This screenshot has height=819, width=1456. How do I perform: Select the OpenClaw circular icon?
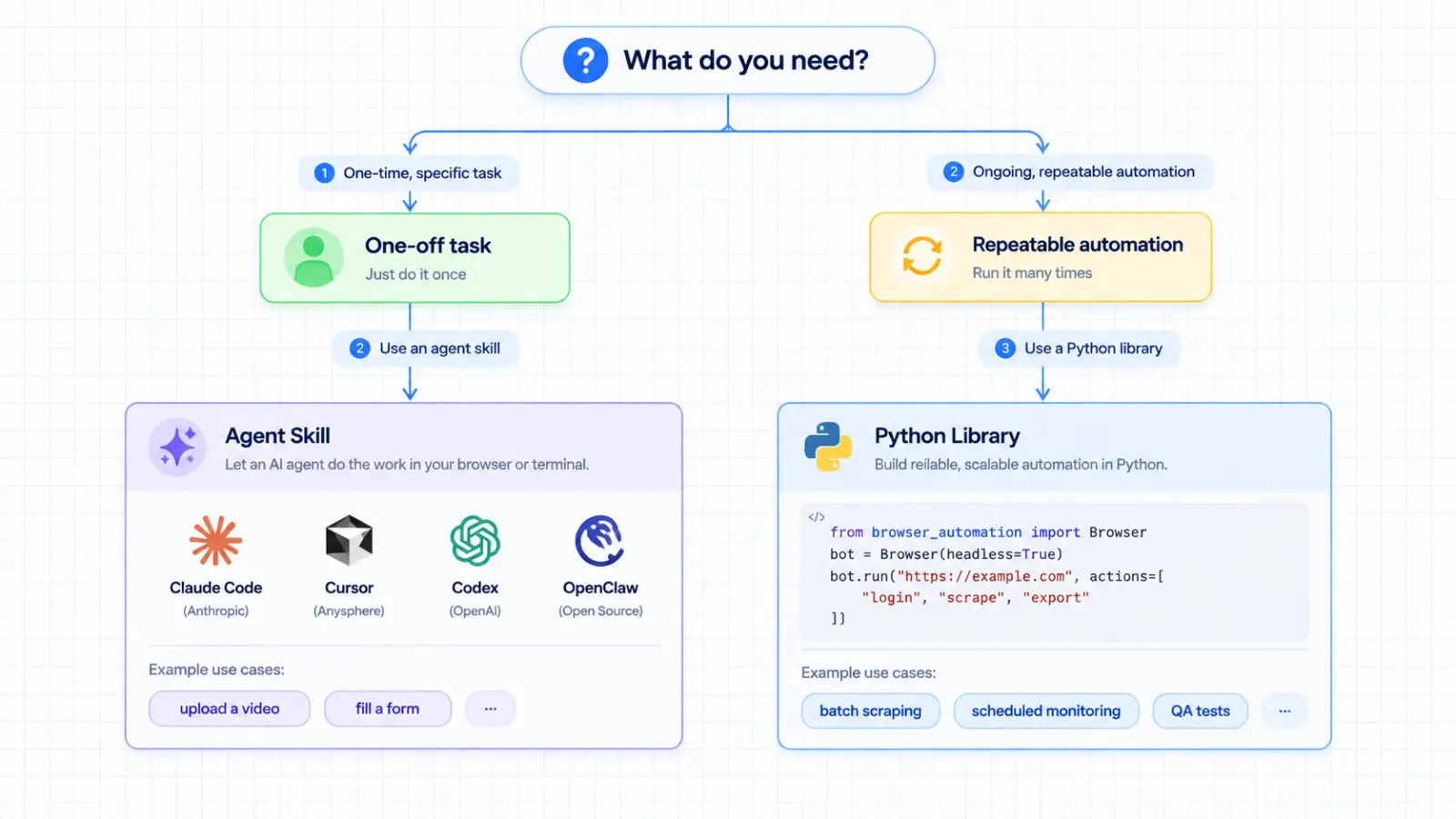point(600,541)
